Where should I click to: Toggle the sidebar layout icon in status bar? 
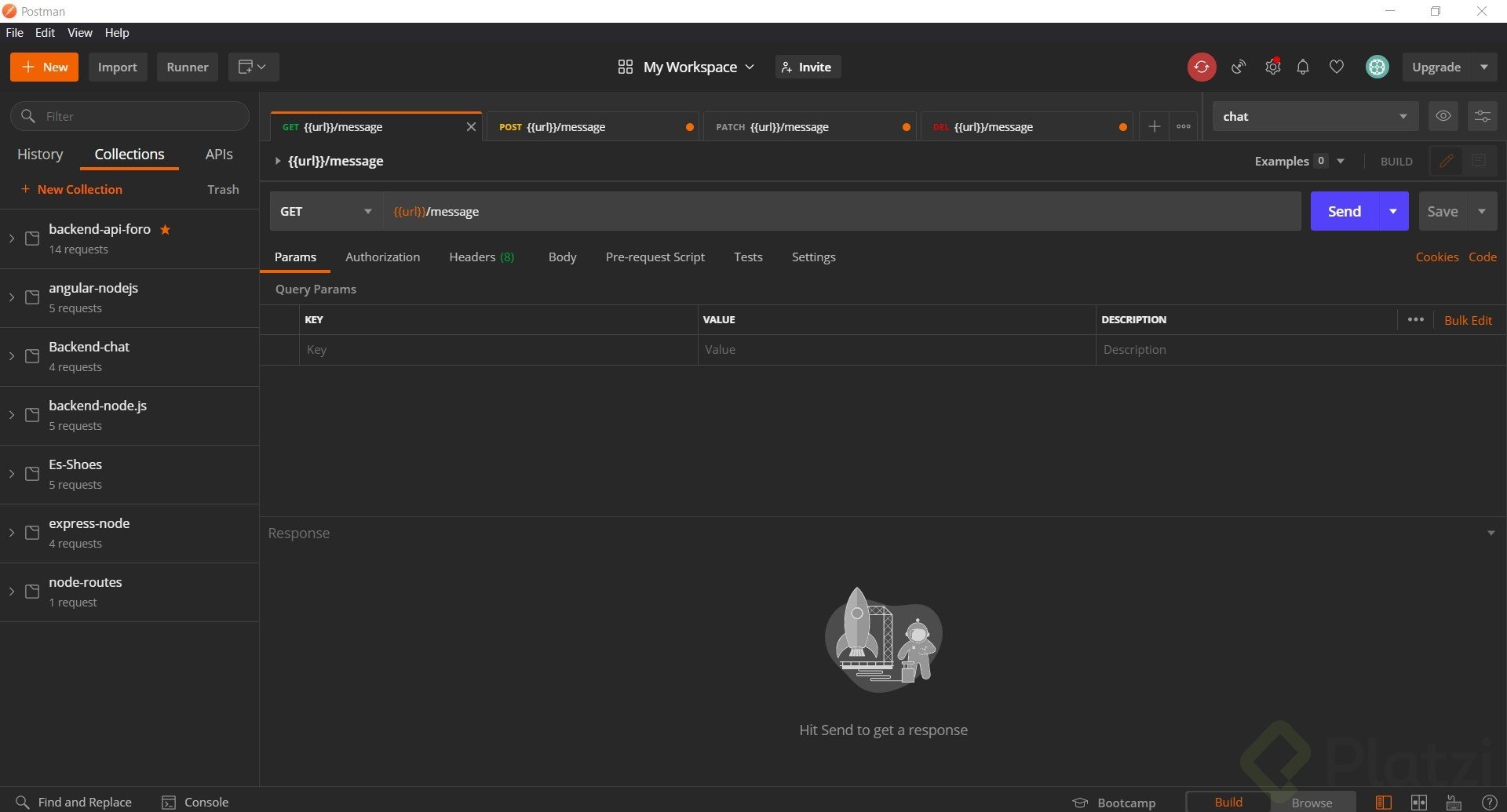point(1383,803)
